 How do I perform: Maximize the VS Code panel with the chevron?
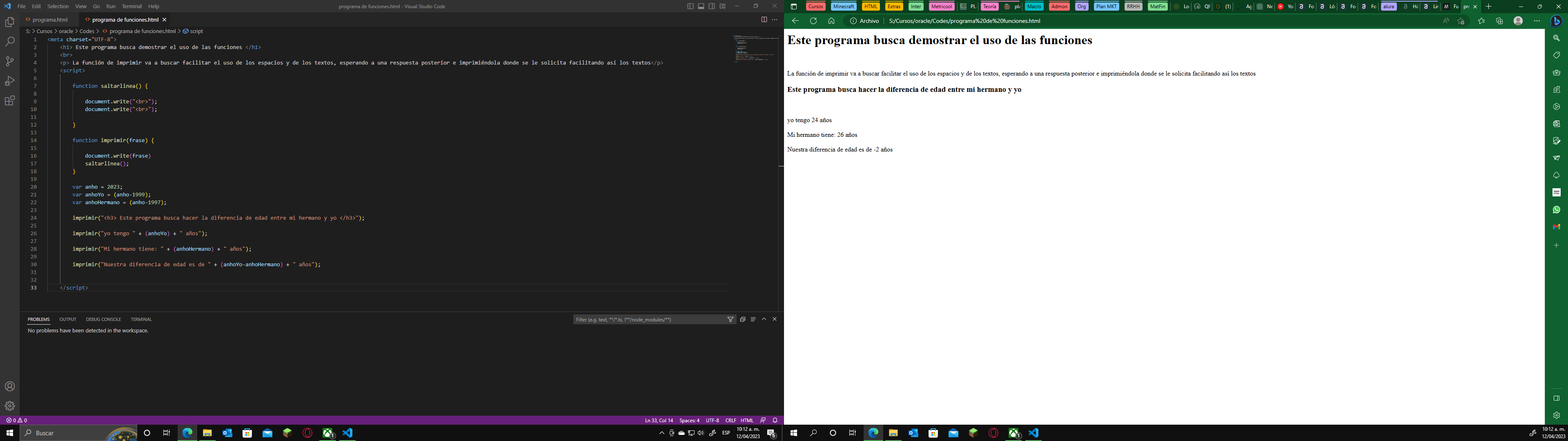click(764, 319)
